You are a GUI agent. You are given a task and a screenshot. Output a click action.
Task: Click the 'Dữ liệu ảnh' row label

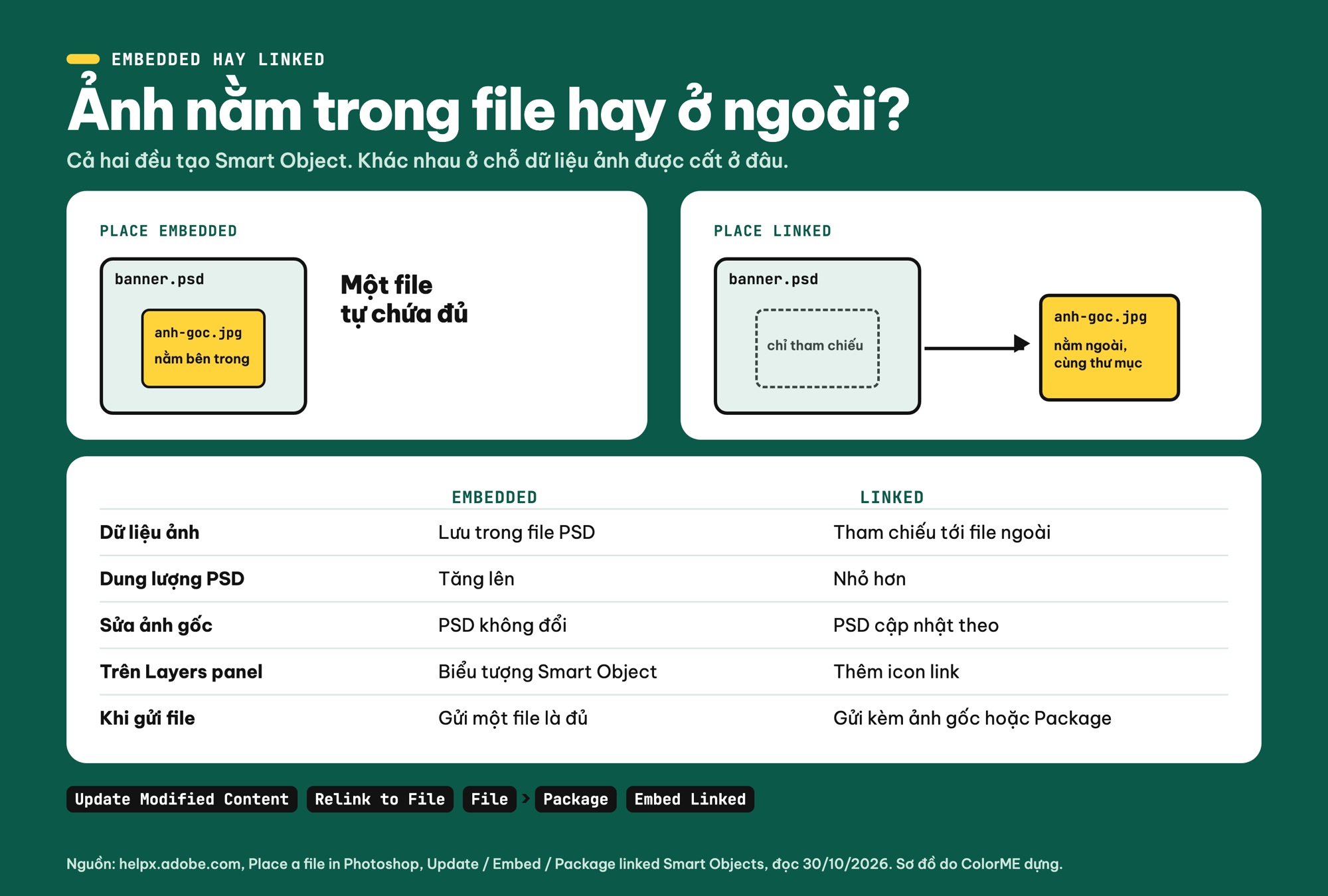pos(149,532)
